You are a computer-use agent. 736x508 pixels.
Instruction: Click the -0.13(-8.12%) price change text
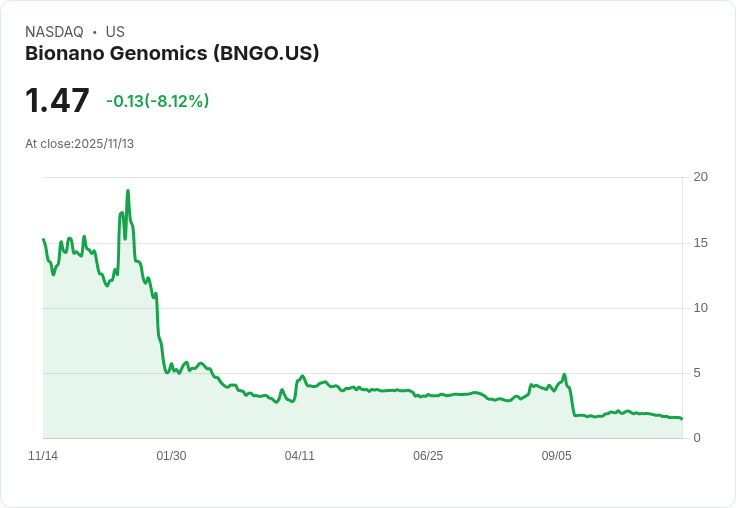point(157,101)
